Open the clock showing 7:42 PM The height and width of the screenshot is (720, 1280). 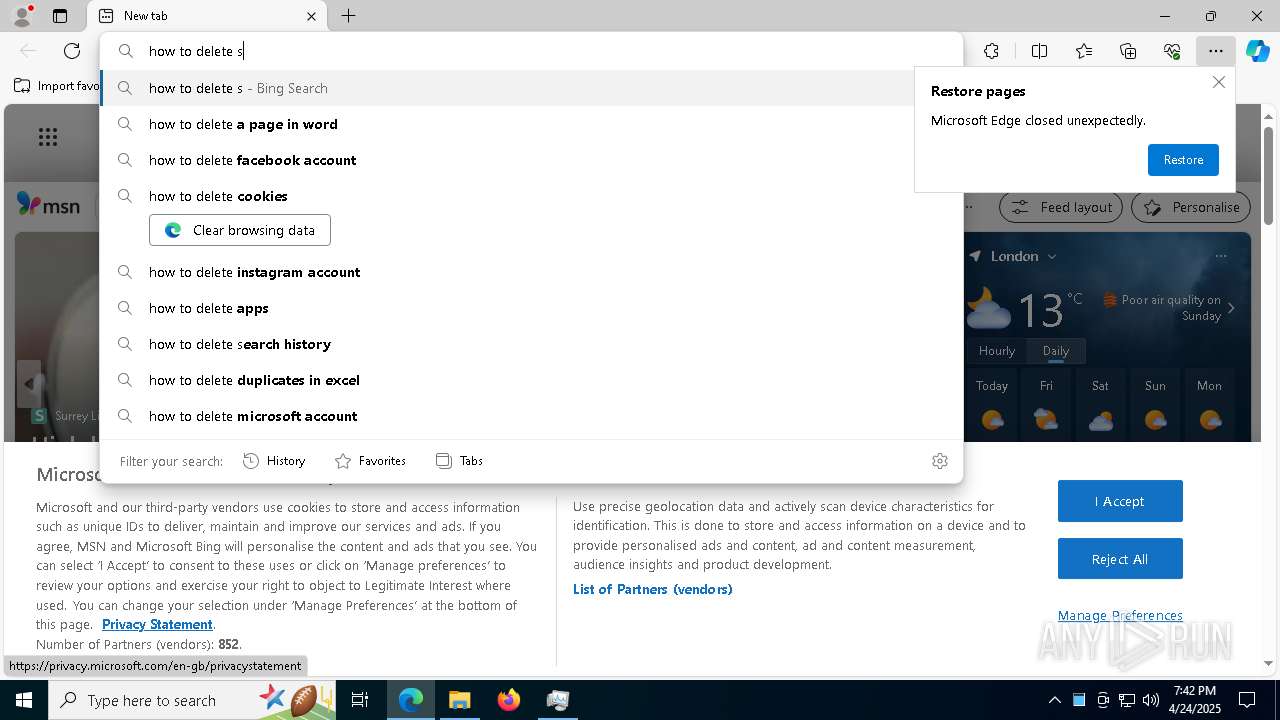1194,700
